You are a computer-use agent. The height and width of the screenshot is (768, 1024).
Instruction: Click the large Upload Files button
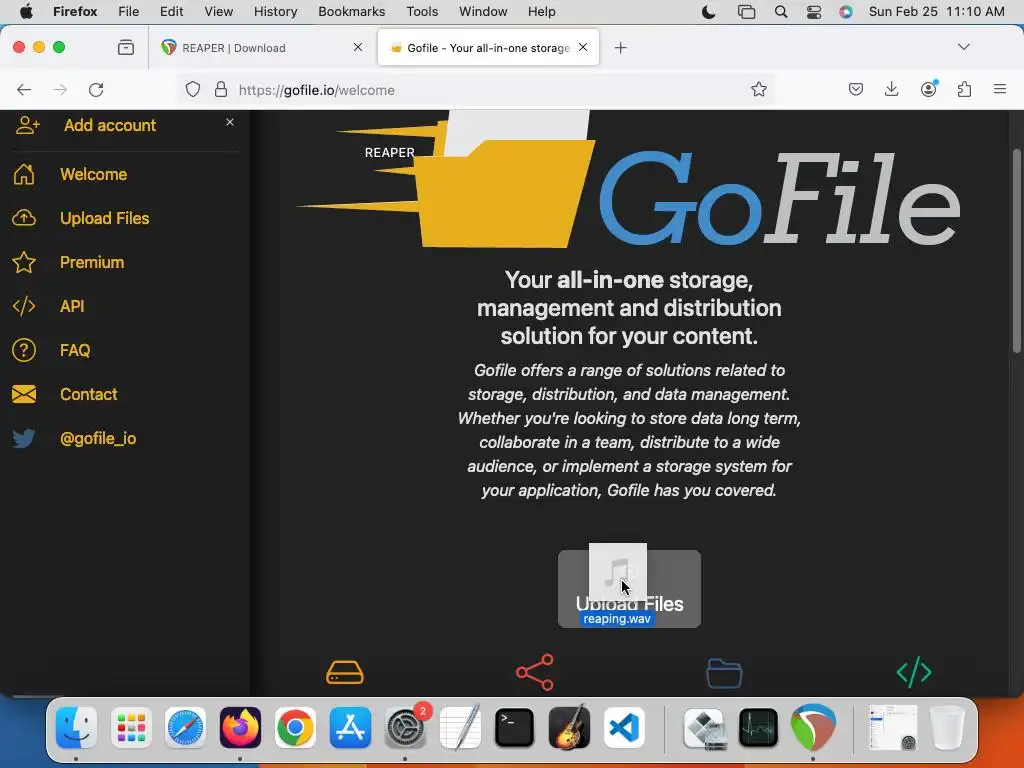click(629, 588)
